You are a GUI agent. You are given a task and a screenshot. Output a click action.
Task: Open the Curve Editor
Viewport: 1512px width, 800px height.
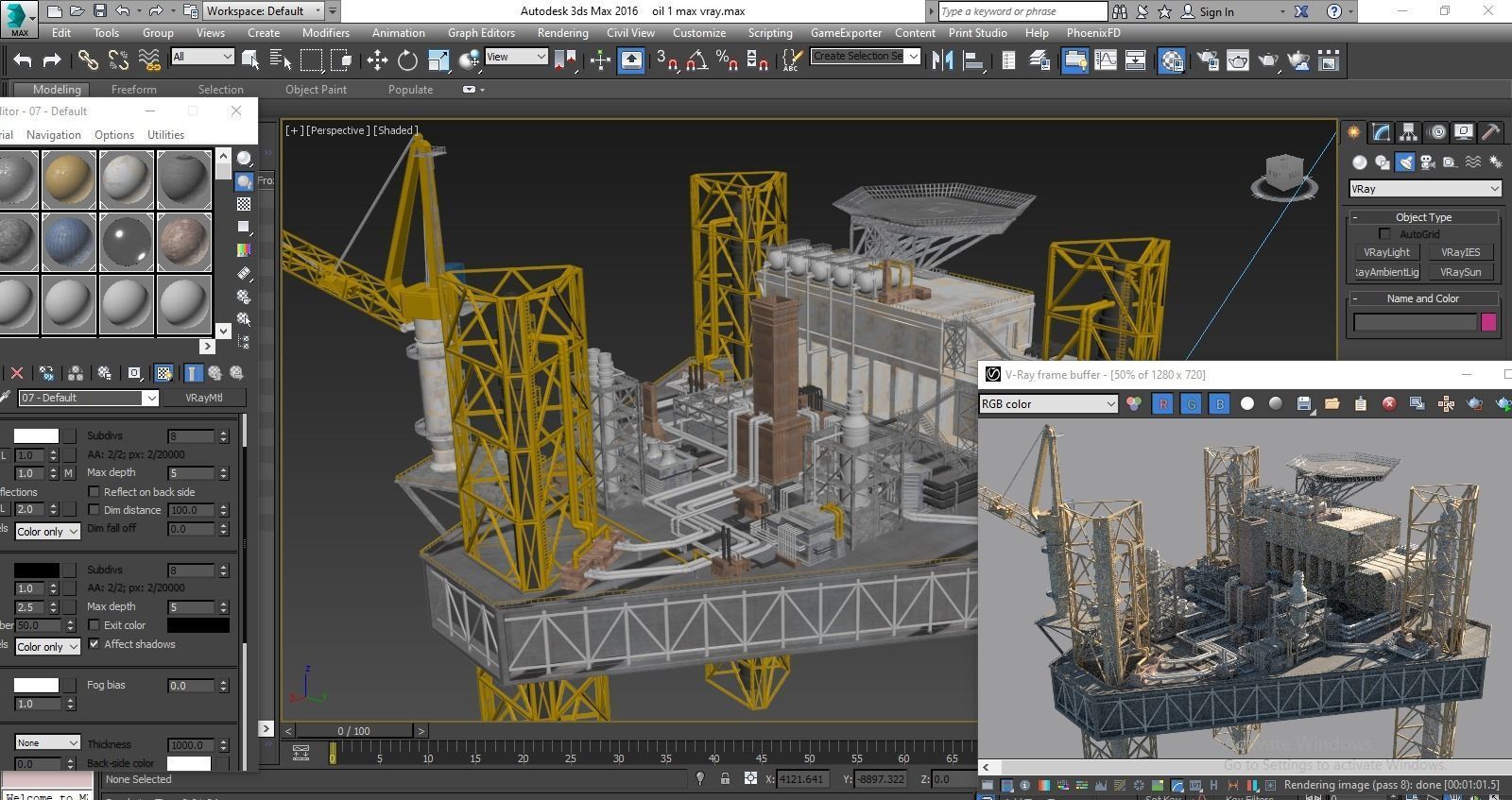click(x=1105, y=60)
